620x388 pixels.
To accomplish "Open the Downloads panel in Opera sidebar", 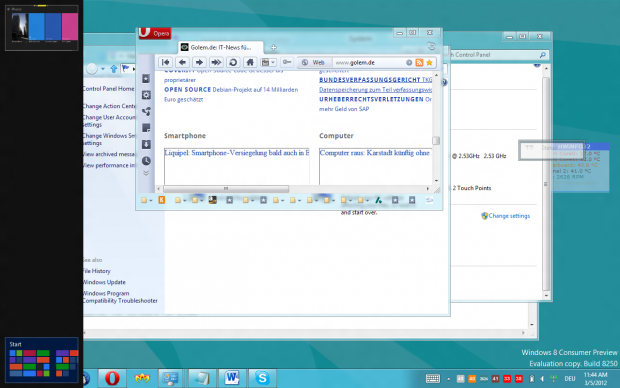I will click(146, 144).
